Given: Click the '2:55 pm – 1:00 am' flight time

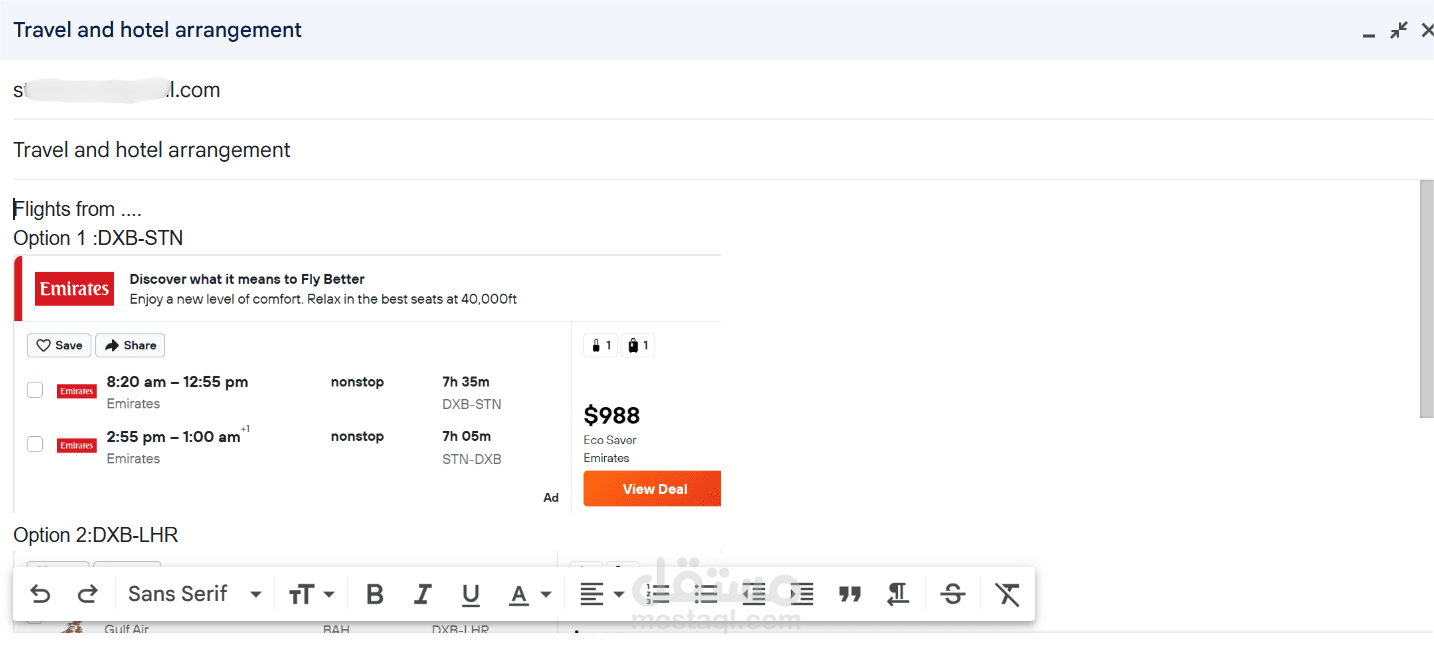Looking at the screenshot, I should (174, 437).
